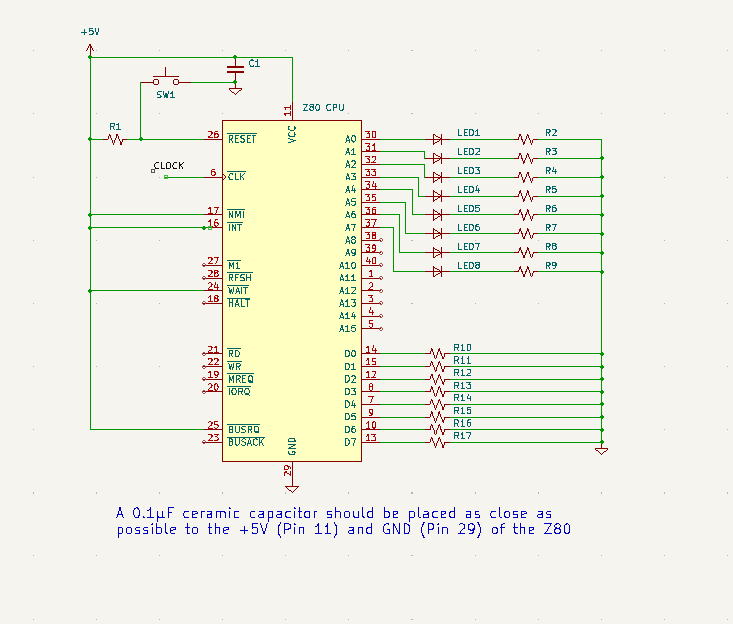Select the R1 resistor symbol
The image size is (733, 624).
tap(116, 139)
